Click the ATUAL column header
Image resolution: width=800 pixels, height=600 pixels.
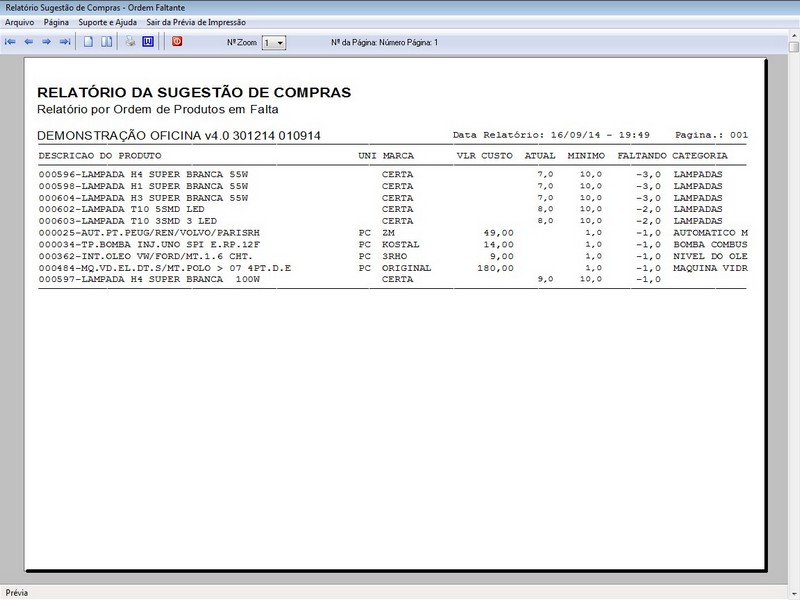point(540,156)
